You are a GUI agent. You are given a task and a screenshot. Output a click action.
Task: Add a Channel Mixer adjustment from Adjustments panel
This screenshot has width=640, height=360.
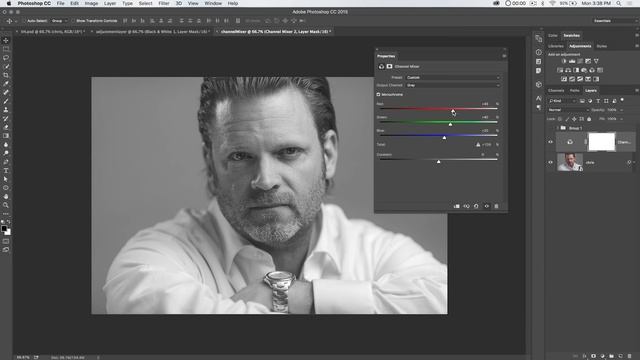point(592,70)
